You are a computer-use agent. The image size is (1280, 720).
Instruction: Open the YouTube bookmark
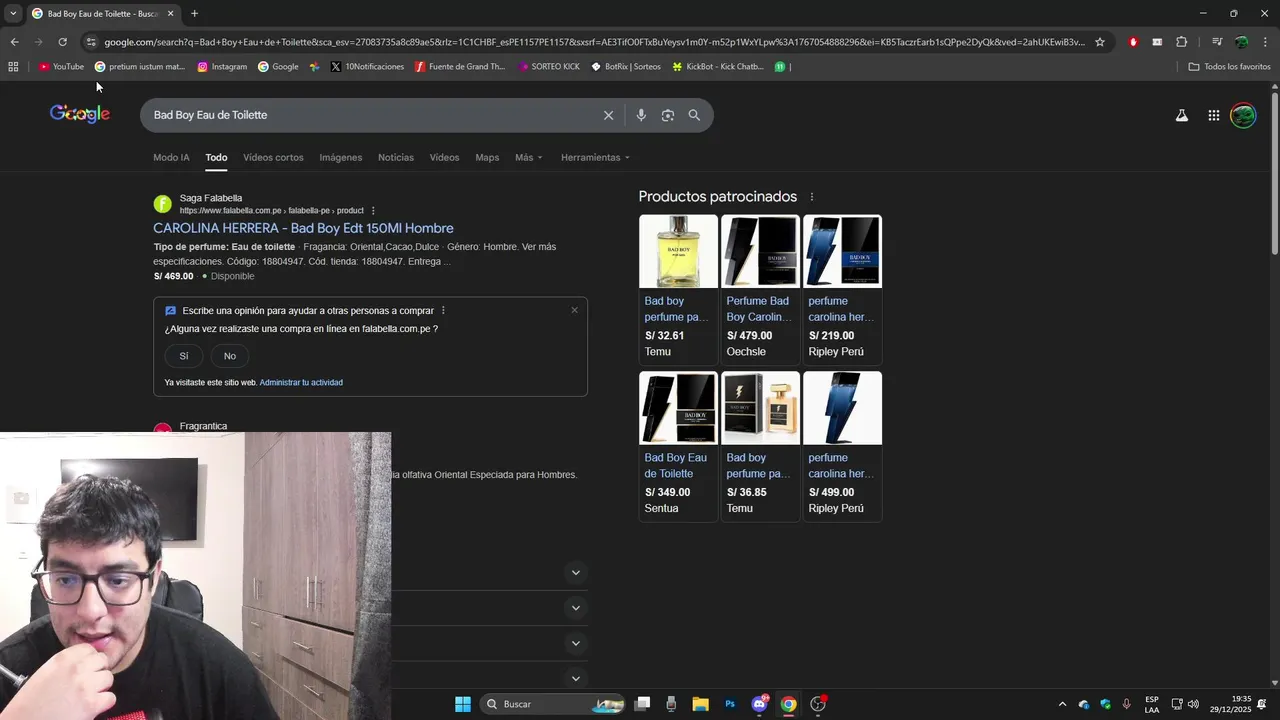pyautogui.click(x=61, y=67)
